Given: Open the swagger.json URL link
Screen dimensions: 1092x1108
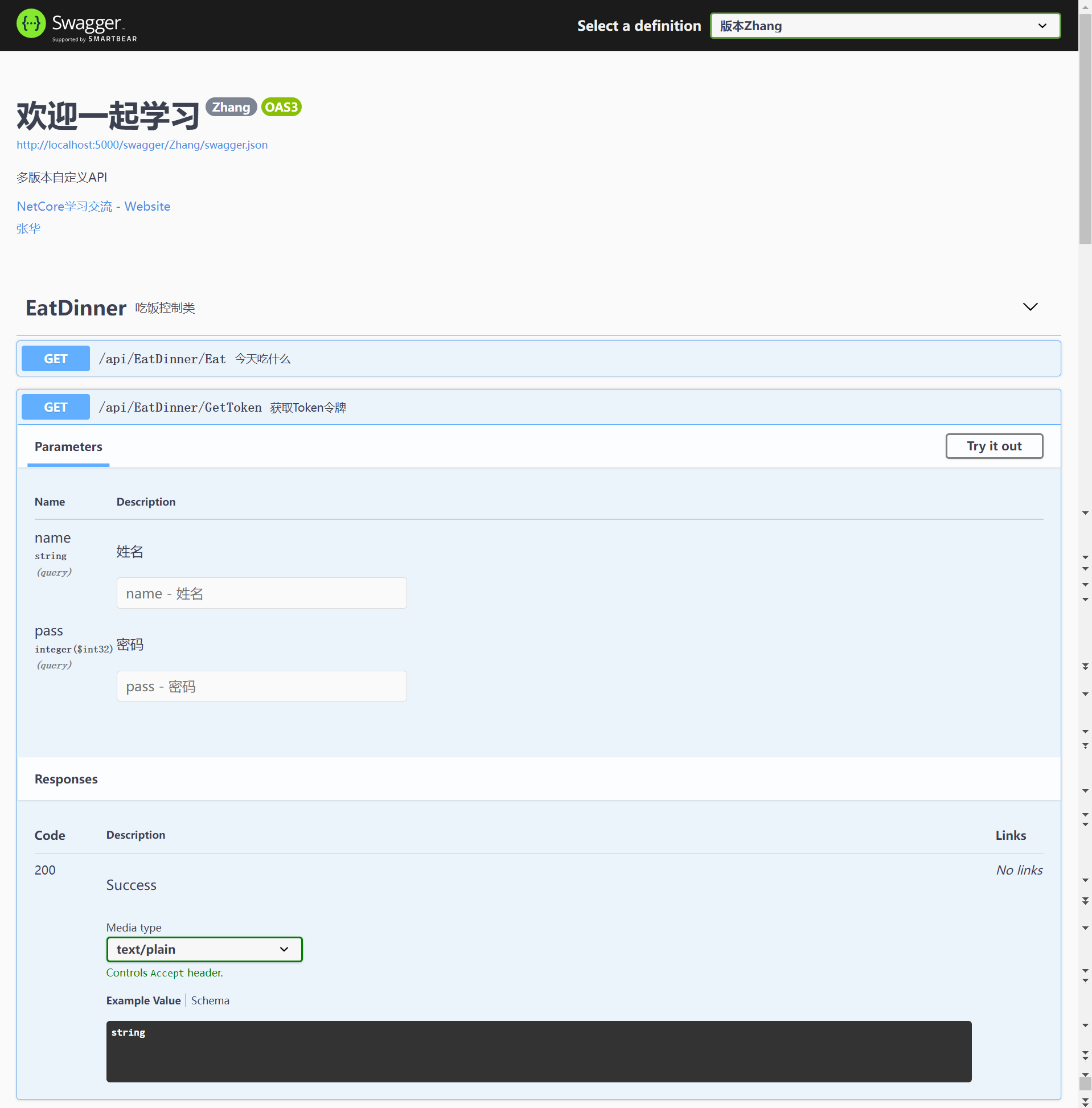Looking at the screenshot, I should [x=142, y=145].
